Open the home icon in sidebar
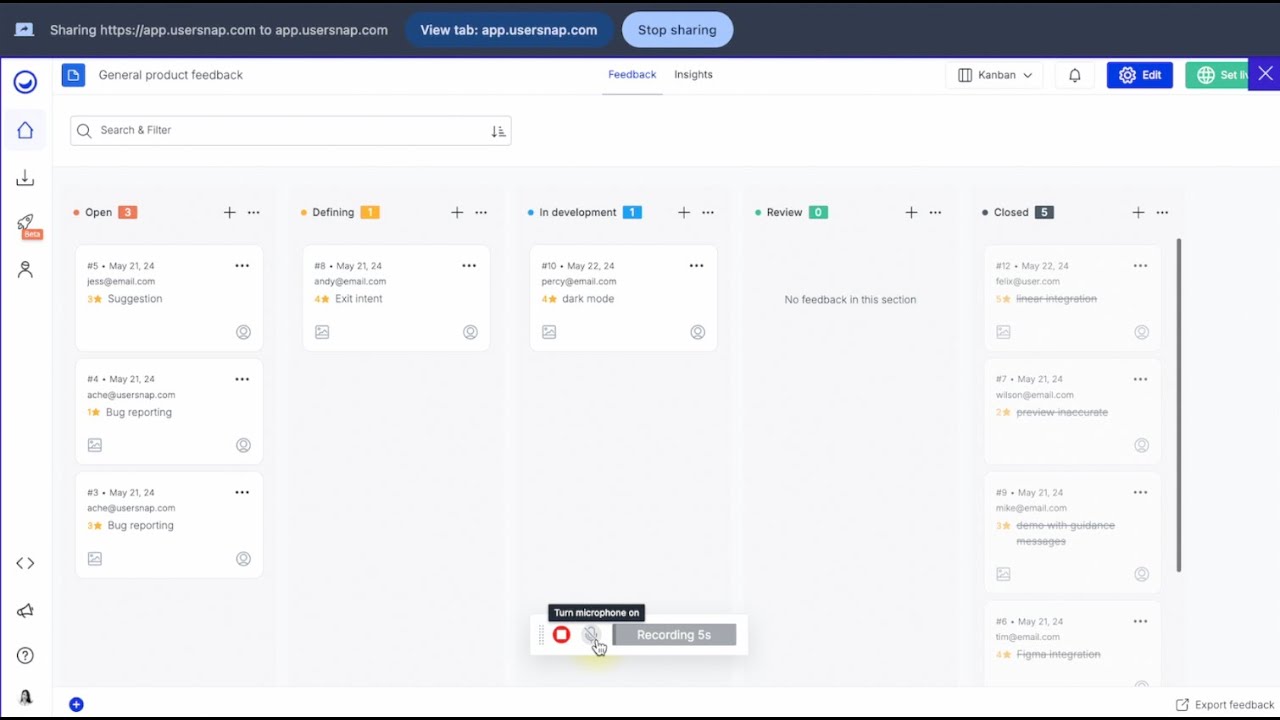 [x=25, y=130]
